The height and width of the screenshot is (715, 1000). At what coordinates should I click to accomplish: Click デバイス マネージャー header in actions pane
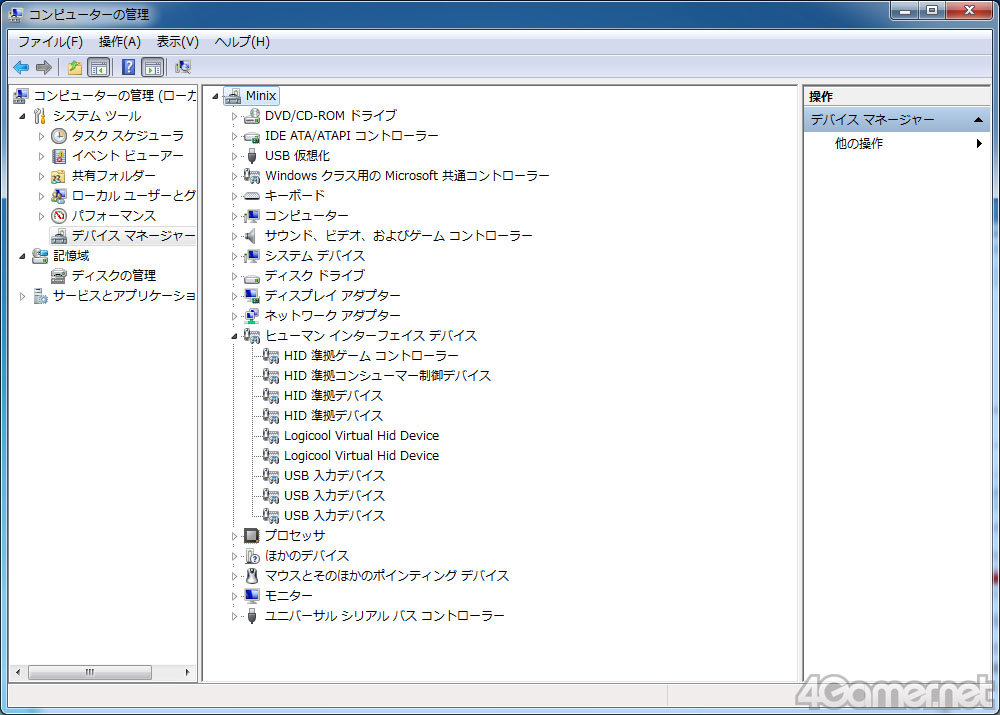(x=872, y=120)
